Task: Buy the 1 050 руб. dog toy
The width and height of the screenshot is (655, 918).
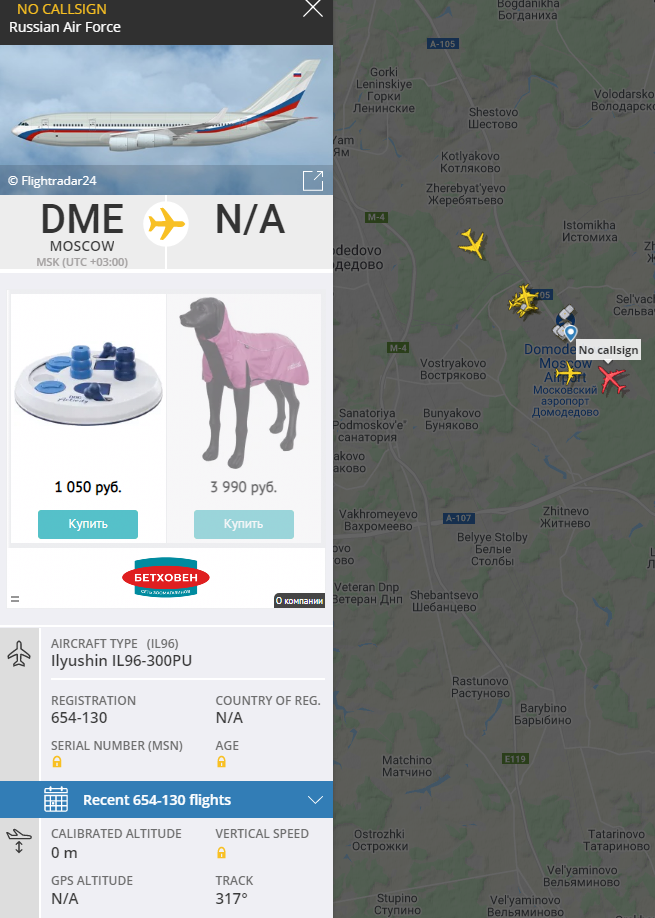Action: 88,524
